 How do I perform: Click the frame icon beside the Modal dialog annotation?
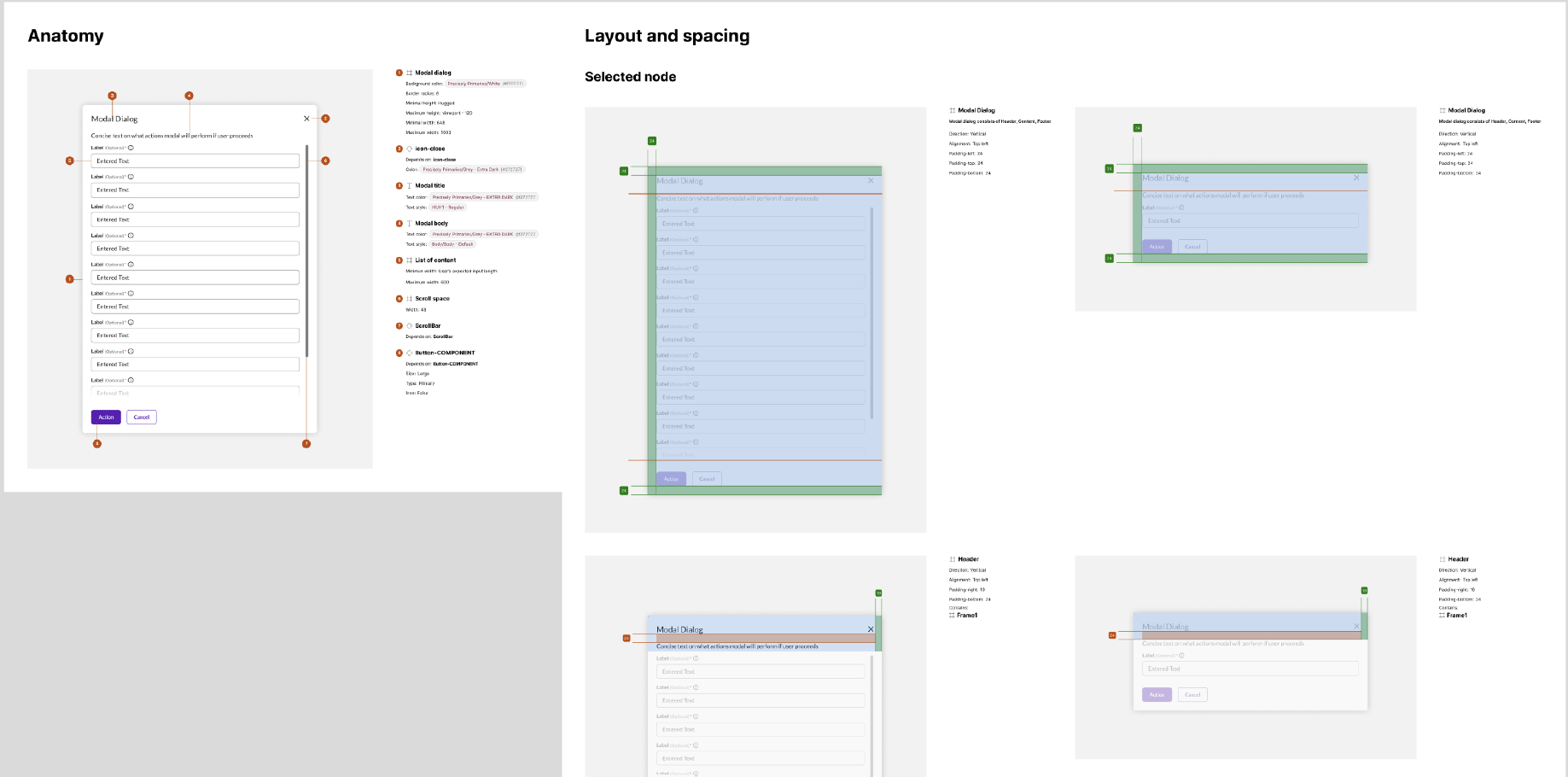(x=410, y=73)
